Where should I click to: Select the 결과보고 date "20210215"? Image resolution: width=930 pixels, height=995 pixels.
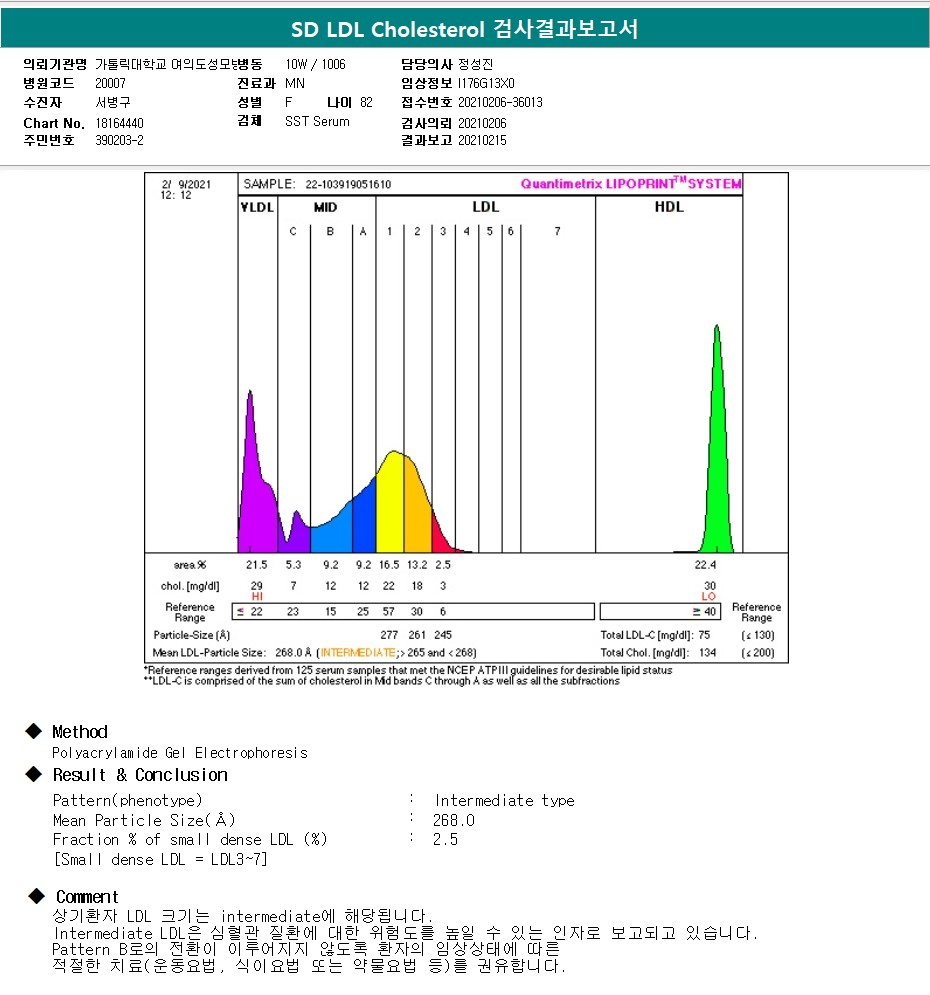(482, 140)
